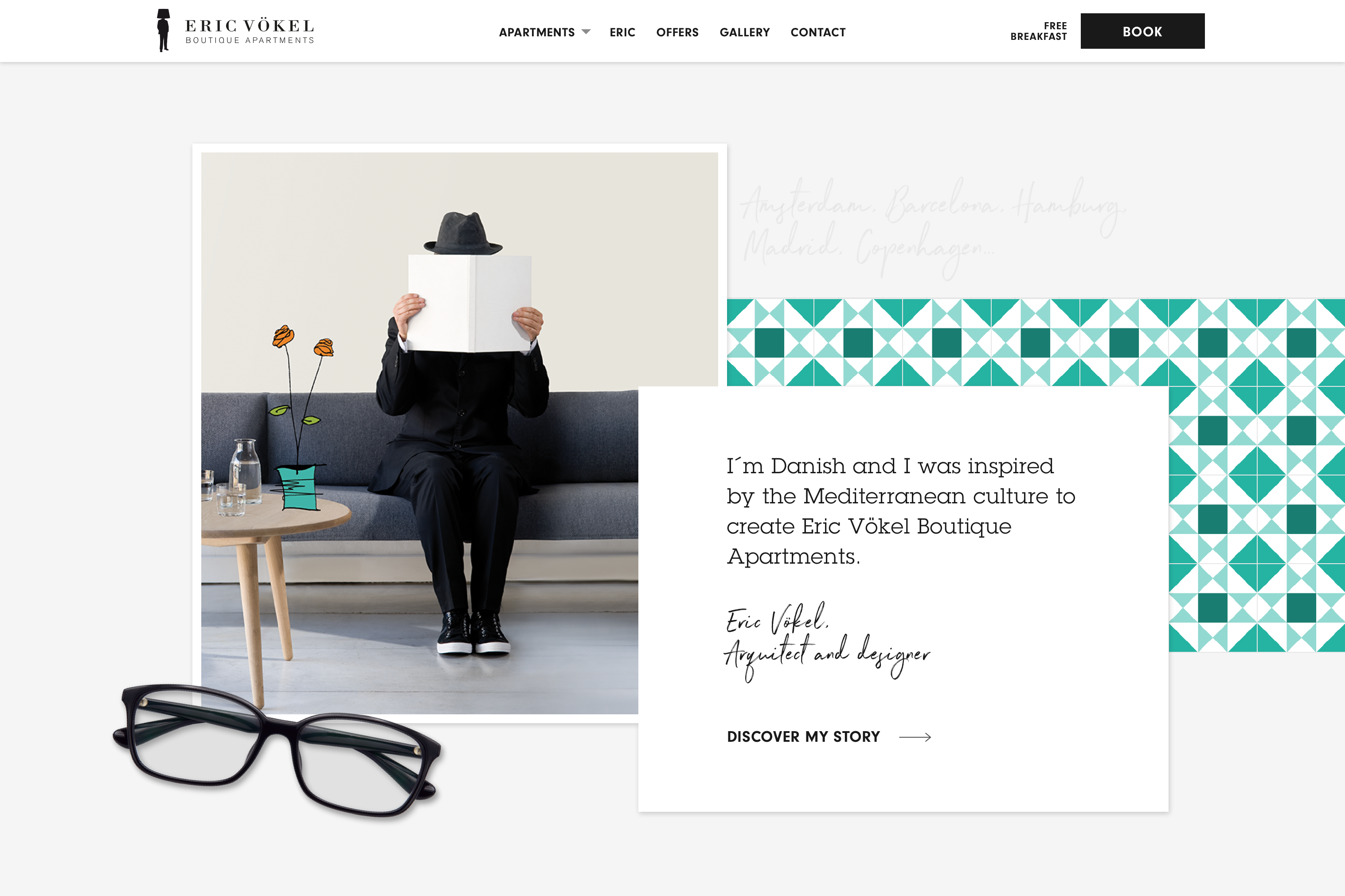Open the Offers navigation link
1345x896 pixels.
pos(677,33)
